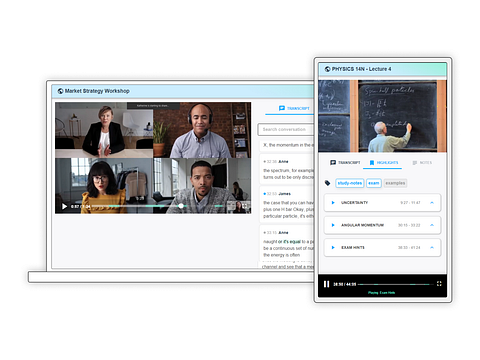Play the Angular Momentum highlight clip
The height and width of the screenshot is (360, 480).
tap(333, 225)
